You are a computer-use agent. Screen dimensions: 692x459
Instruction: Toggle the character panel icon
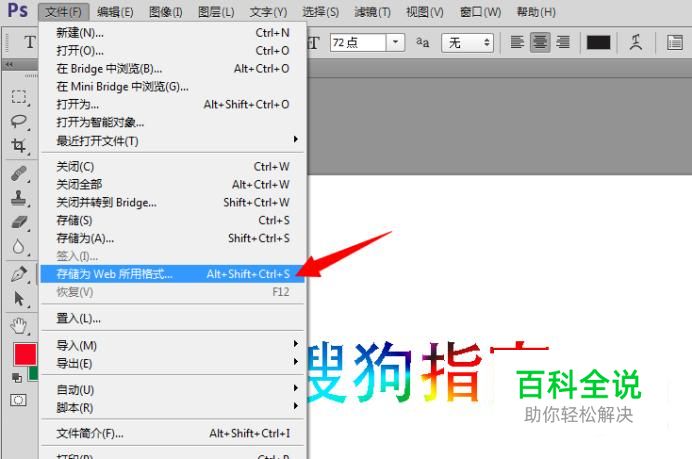[675, 43]
